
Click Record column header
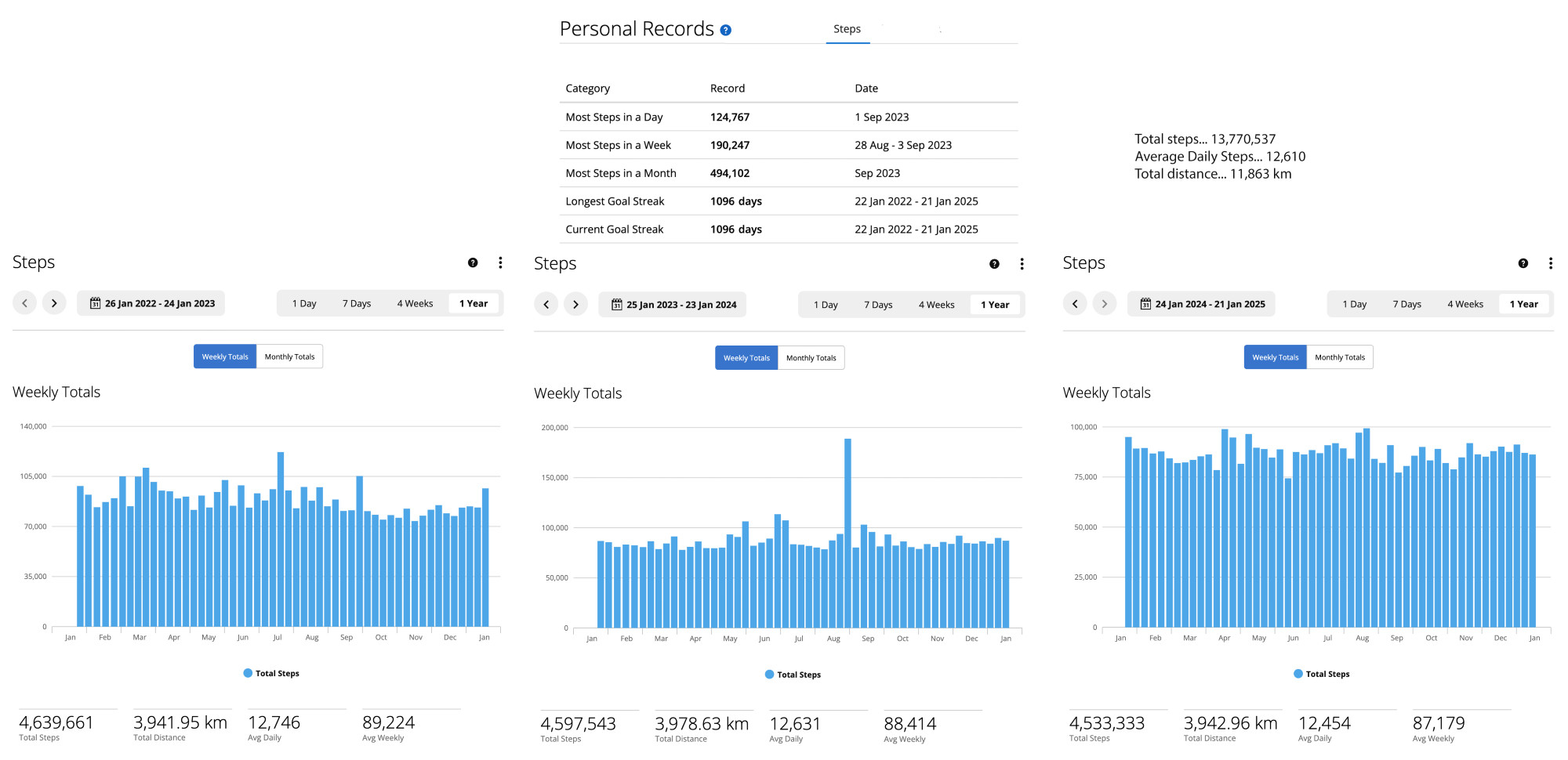tap(728, 89)
